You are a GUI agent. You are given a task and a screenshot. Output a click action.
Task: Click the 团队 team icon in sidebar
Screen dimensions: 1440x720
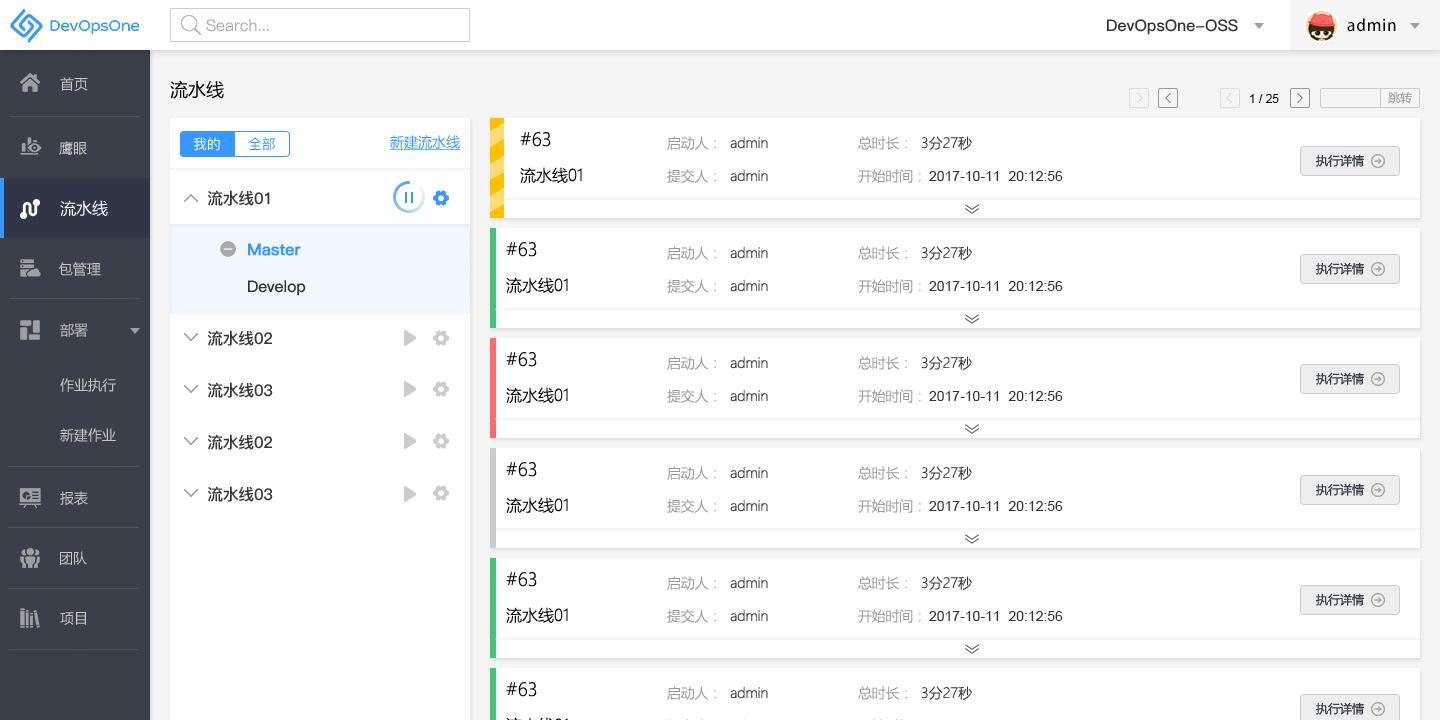click(30, 558)
